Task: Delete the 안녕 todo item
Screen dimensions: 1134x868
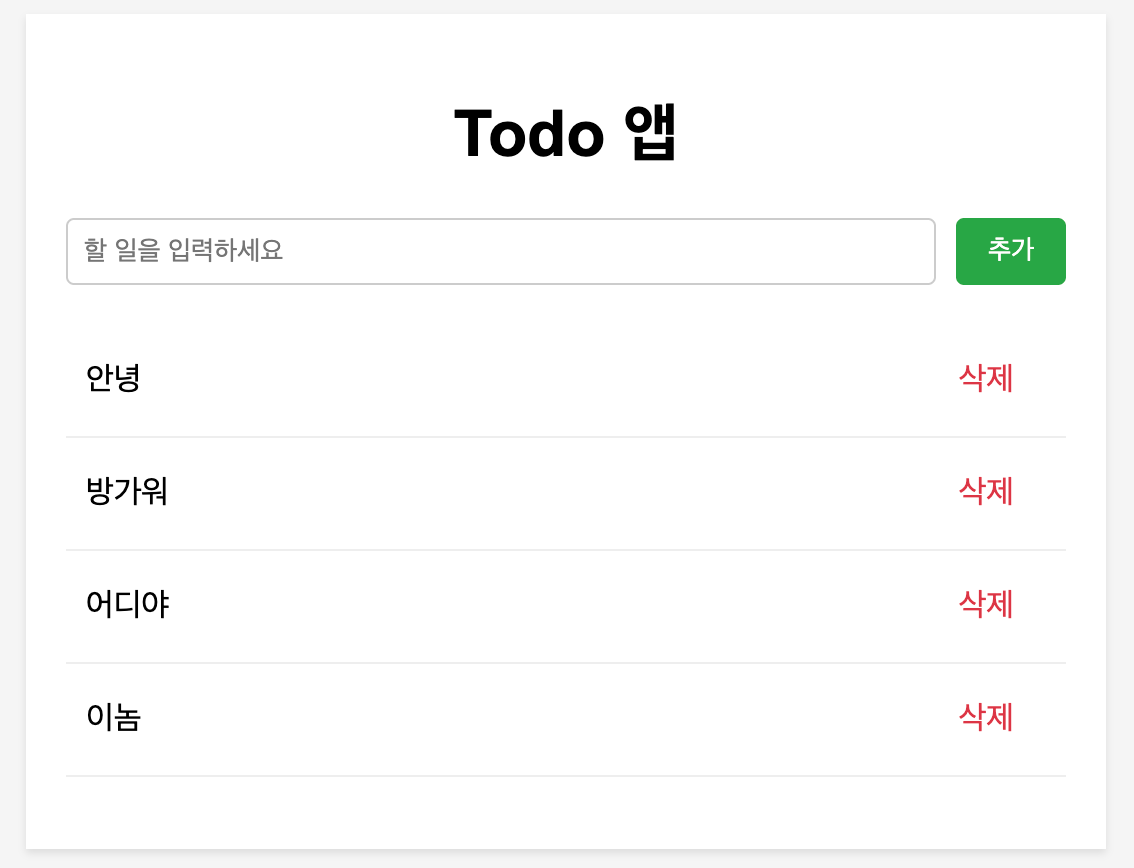Action: [x=985, y=378]
